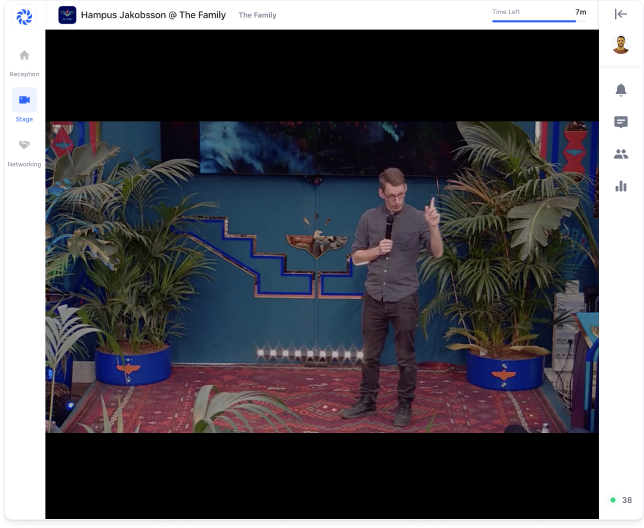
Task: Click the 7m remaining time indicator
Action: (580, 12)
